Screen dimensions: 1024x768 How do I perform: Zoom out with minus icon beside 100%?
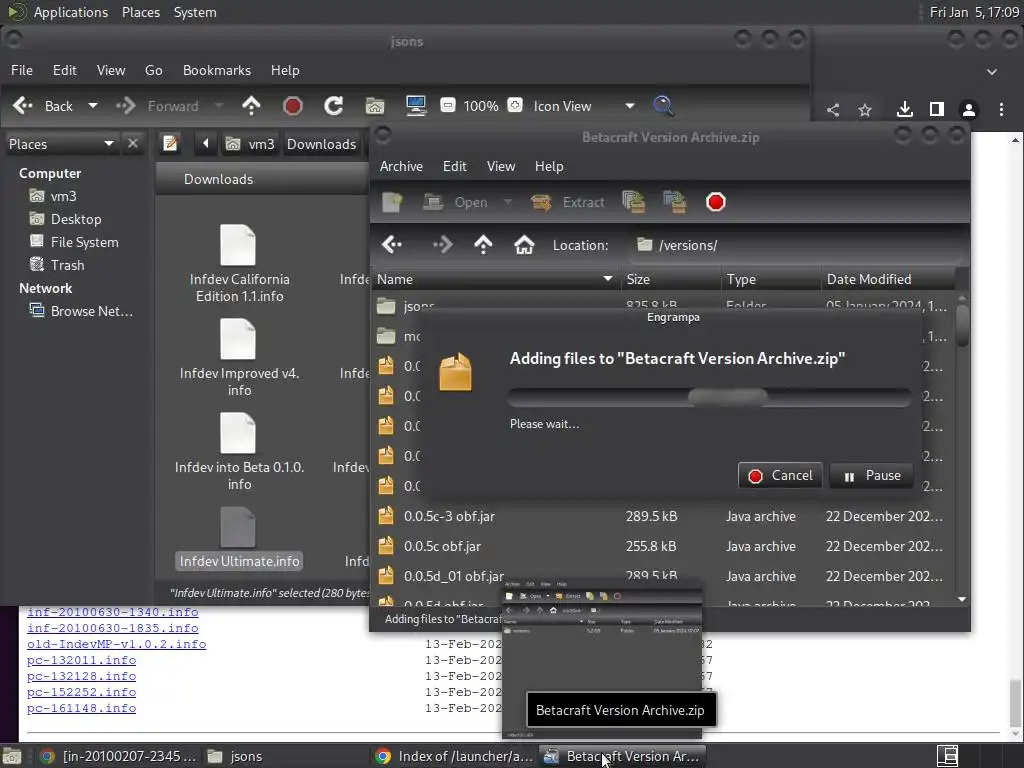447,105
